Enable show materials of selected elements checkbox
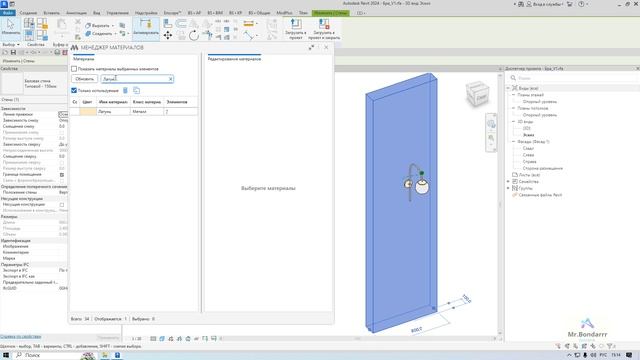 coord(74,69)
